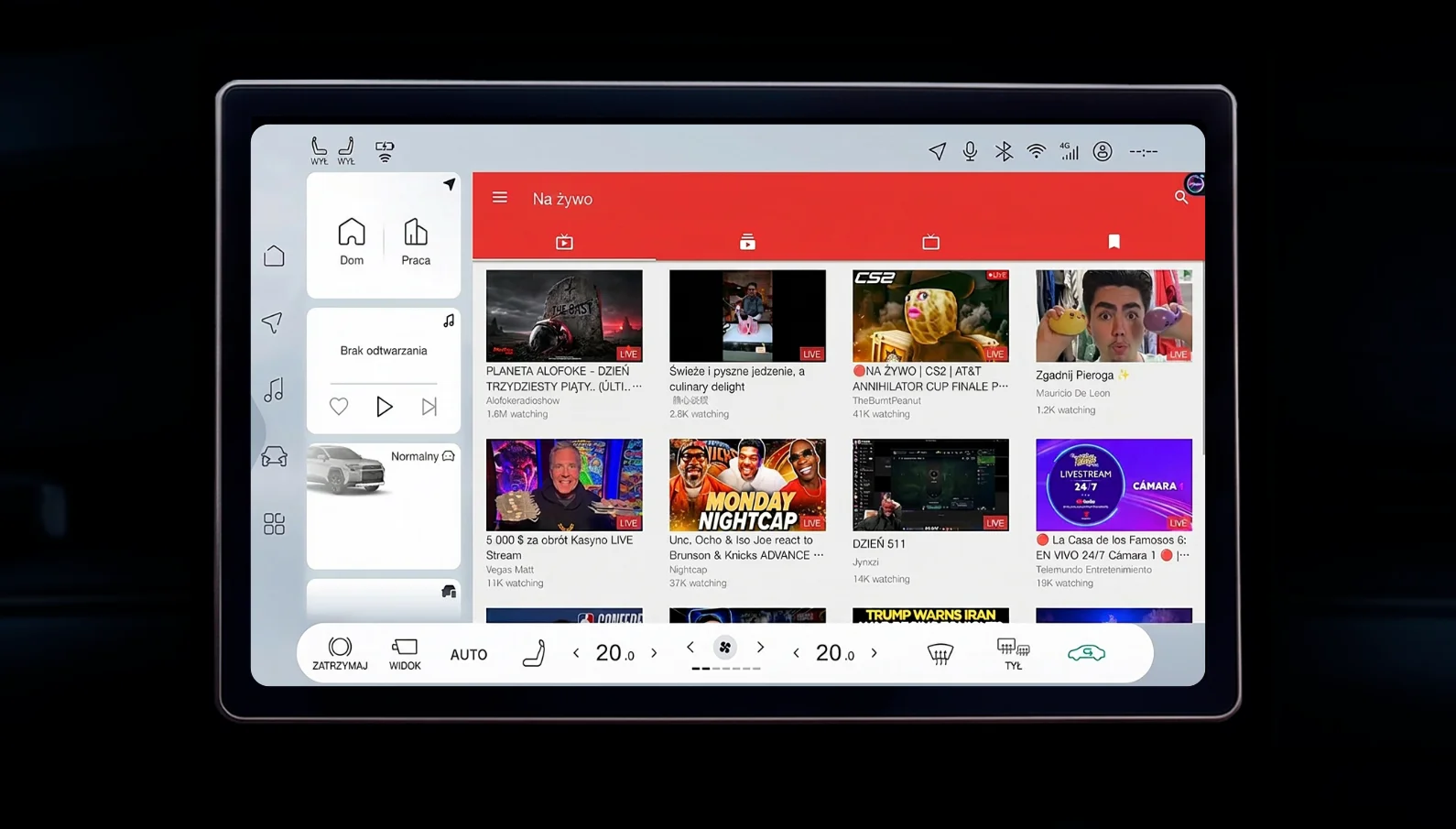Toggle air recirculation green car icon
This screenshot has height=829, width=1456.
click(1086, 653)
